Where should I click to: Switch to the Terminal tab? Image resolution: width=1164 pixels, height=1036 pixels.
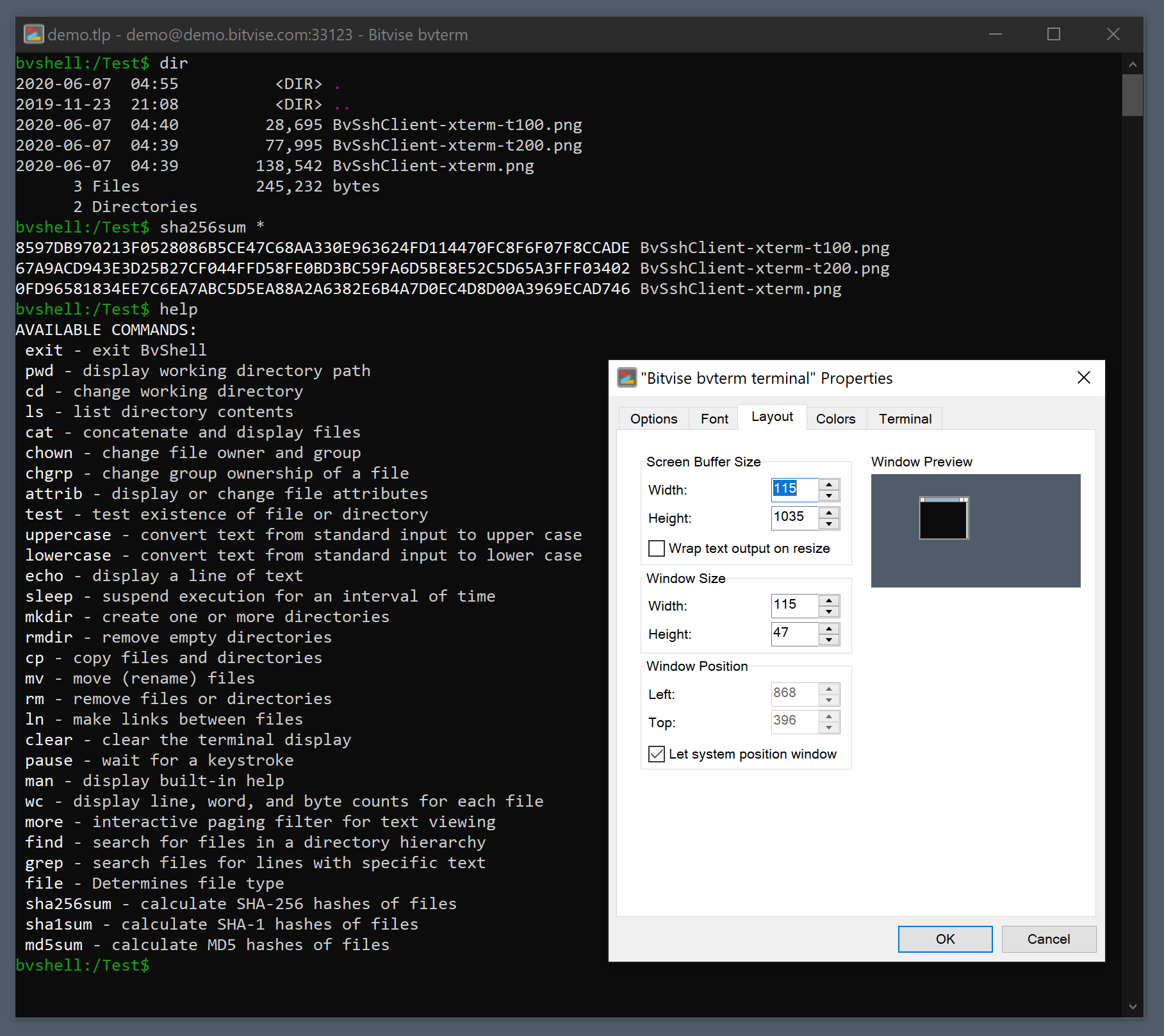[905, 418]
